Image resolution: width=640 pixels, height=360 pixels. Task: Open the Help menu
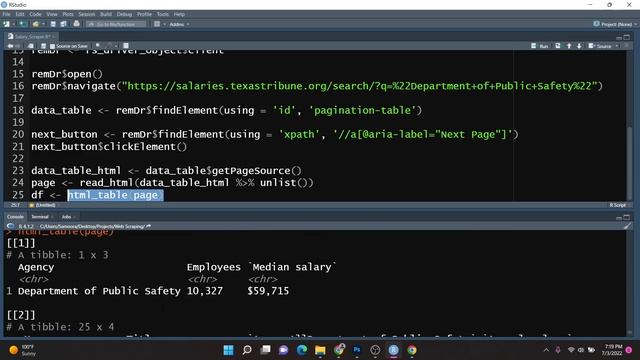[x=179, y=14]
